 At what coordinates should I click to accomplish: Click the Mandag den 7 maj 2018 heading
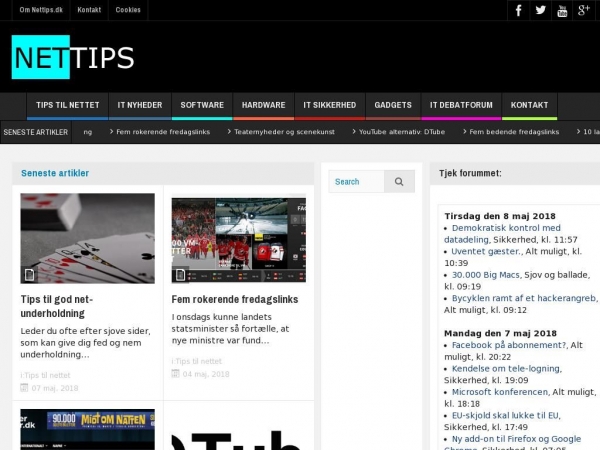(x=500, y=333)
